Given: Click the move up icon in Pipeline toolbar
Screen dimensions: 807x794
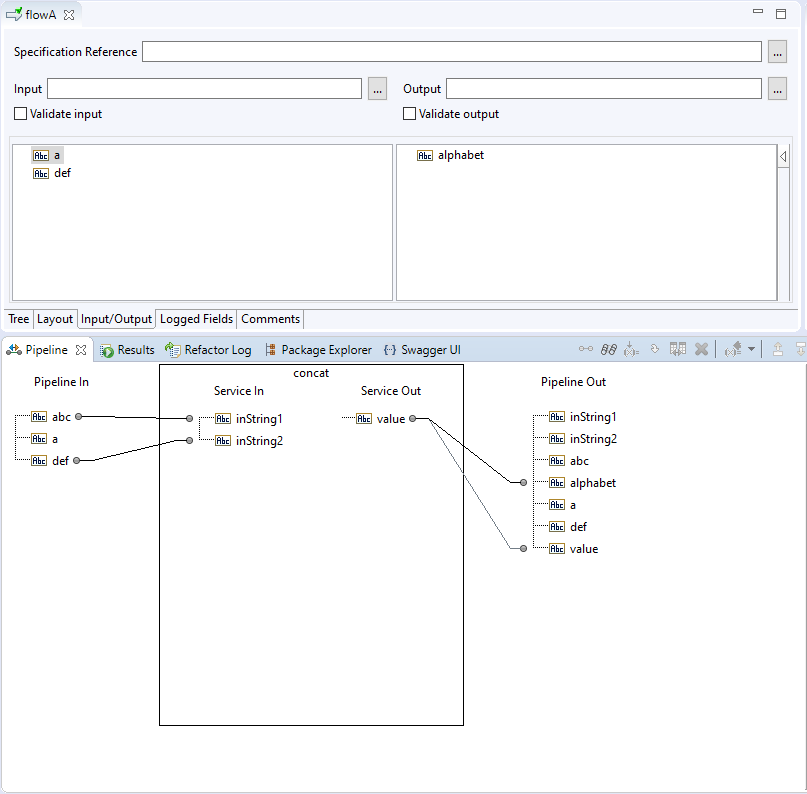Looking at the screenshot, I should pyautogui.click(x=778, y=350).
